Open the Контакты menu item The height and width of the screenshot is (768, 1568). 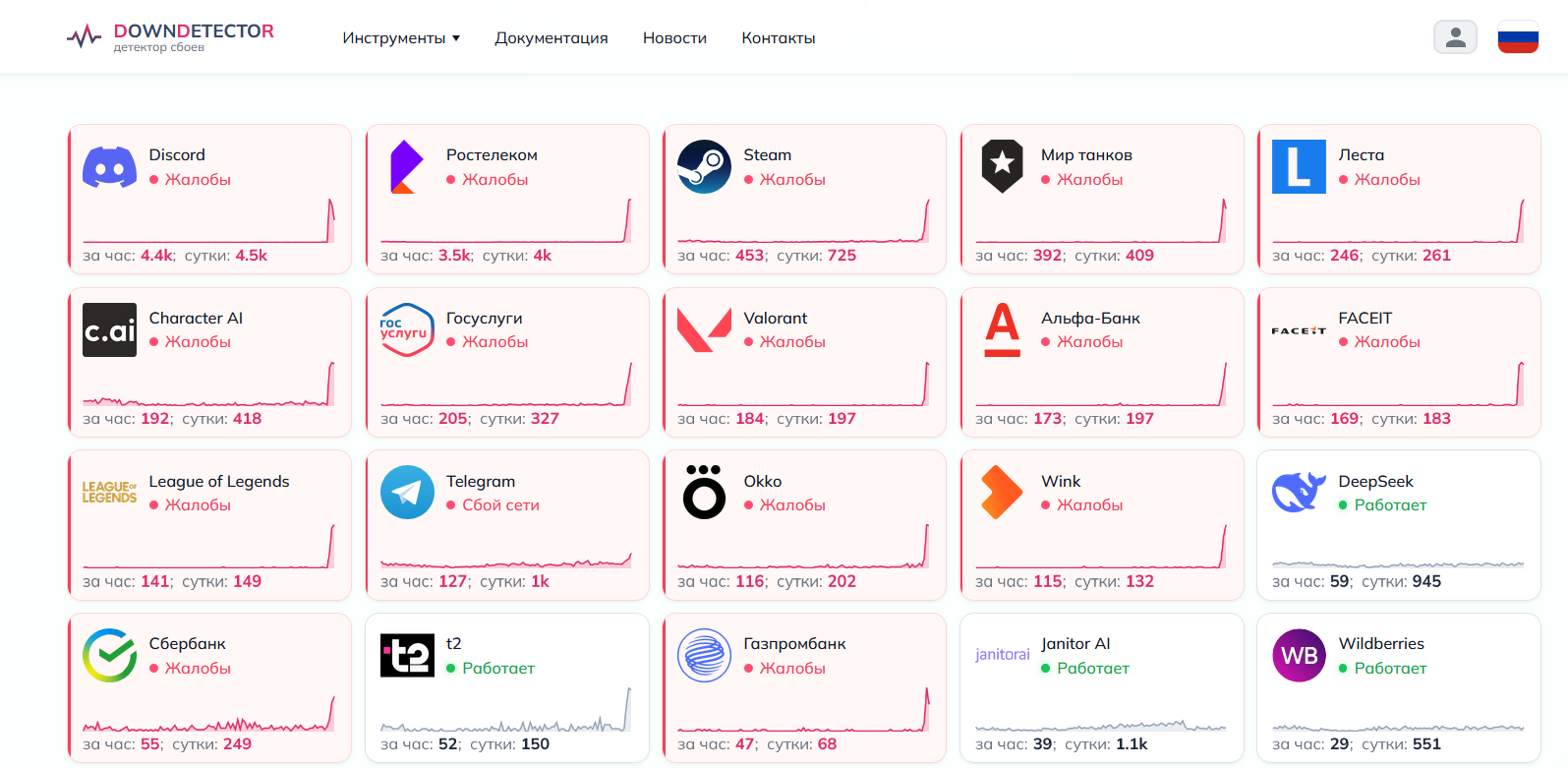779,38
